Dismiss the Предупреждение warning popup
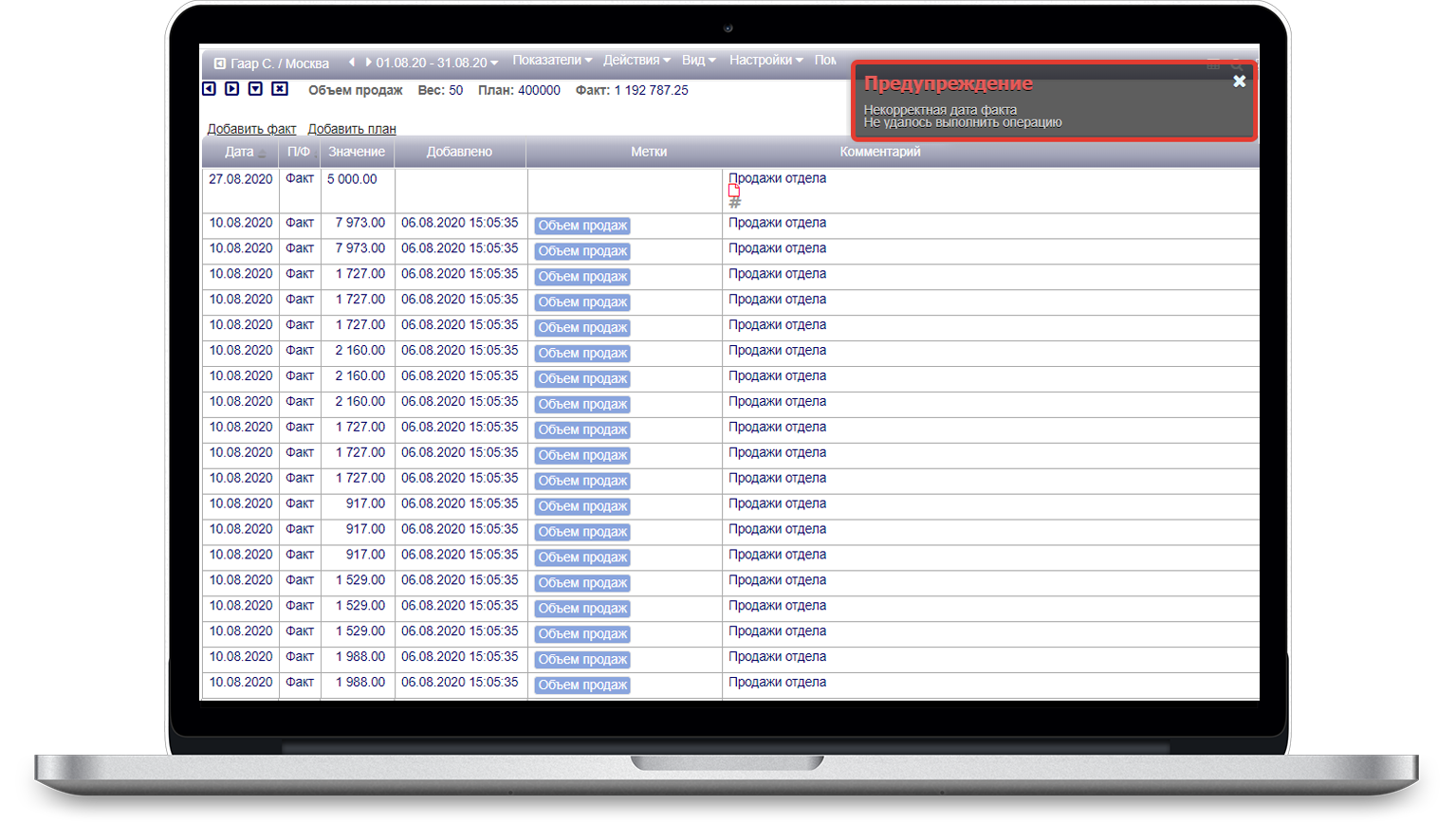This screenshot has width=1456, height=822. click(x=1239, y=82)
